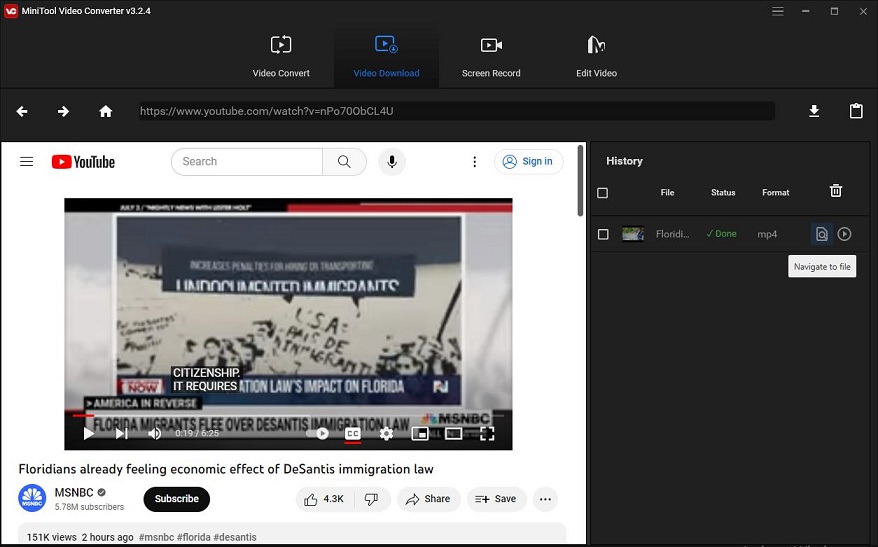Click the browser back arrow
This screenshot has height=547, width=878.
point(22,111)
